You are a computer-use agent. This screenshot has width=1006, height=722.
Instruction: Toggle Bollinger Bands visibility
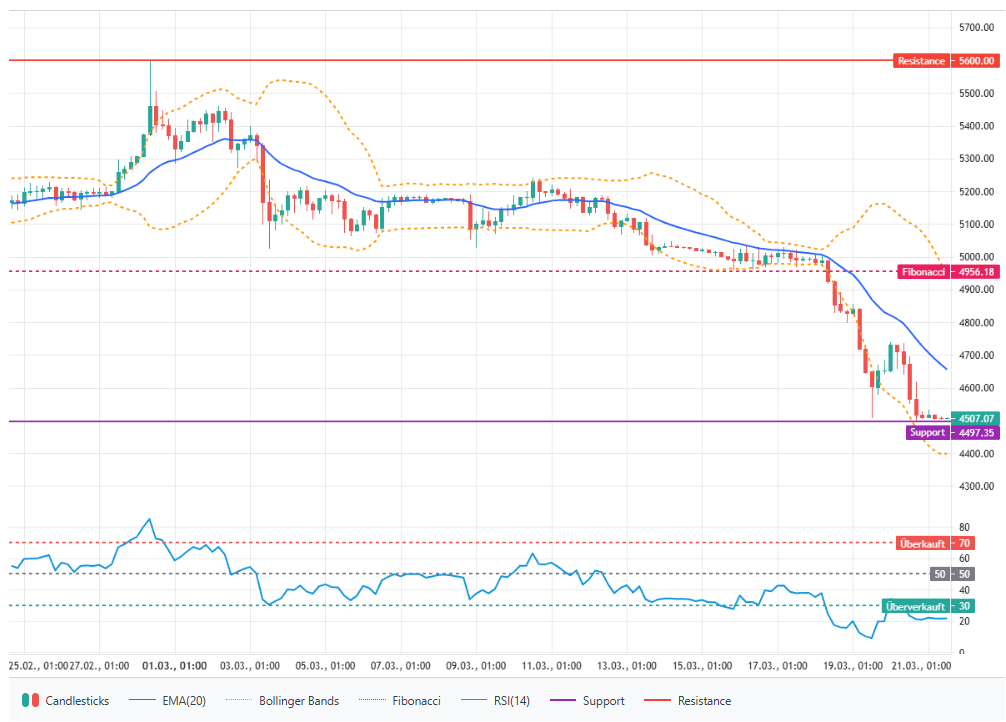[299, 700]
